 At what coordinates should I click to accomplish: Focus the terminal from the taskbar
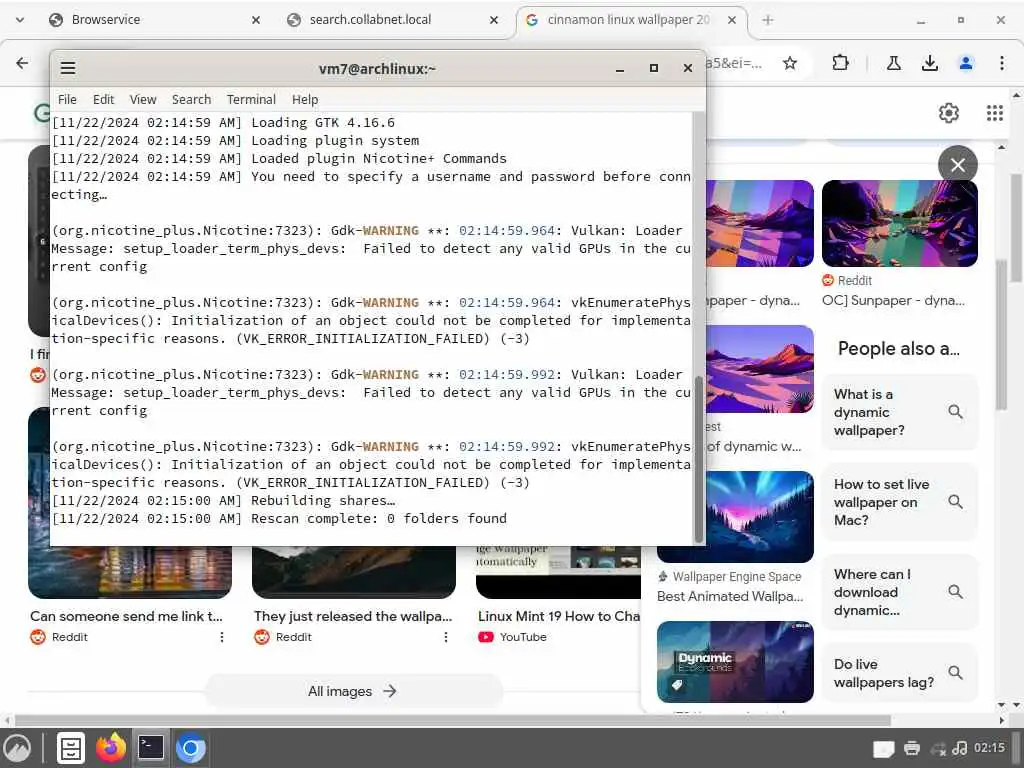tap(151, 748)
